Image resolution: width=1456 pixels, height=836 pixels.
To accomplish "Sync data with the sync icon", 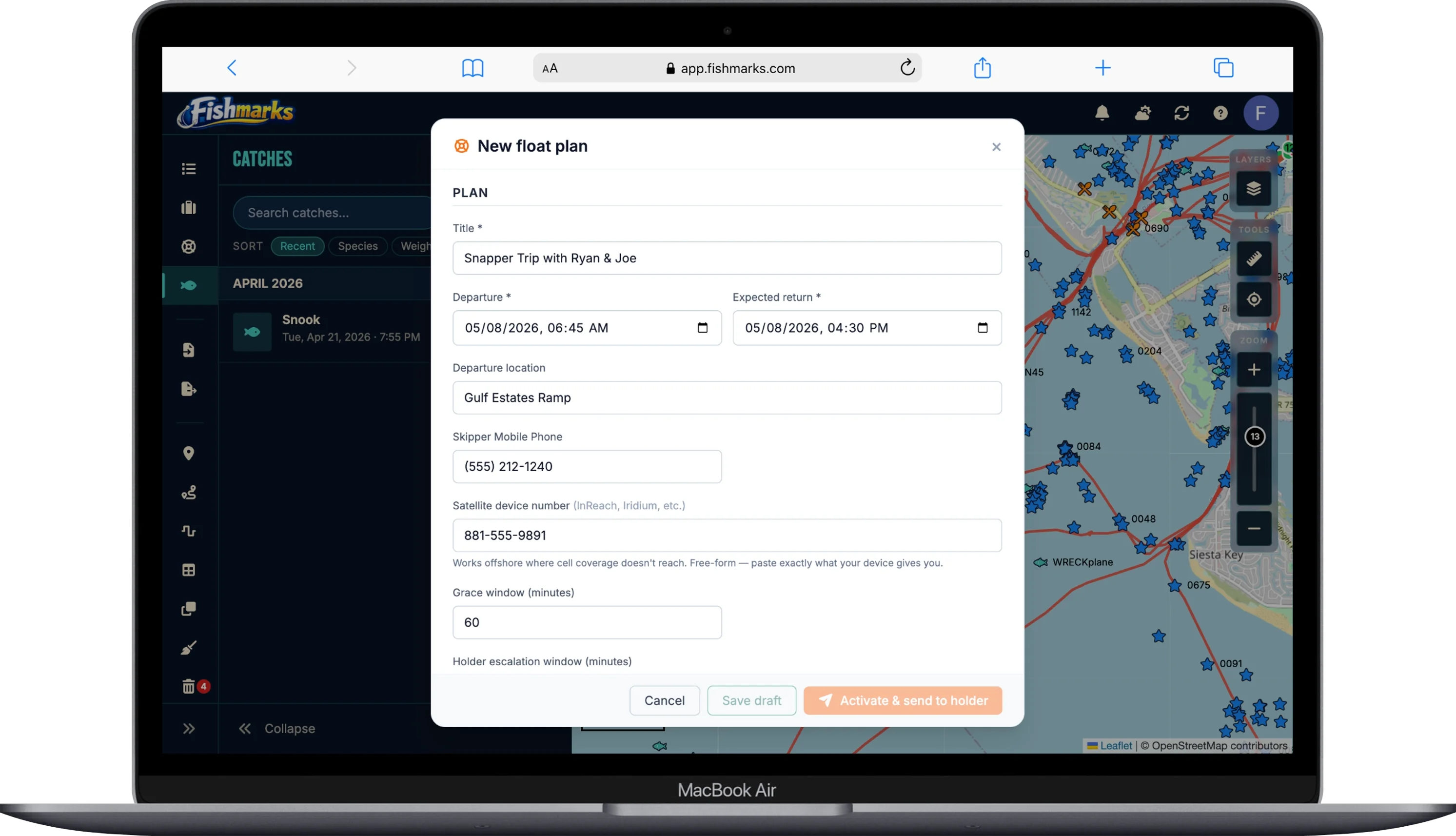I will pos(1181,113).
